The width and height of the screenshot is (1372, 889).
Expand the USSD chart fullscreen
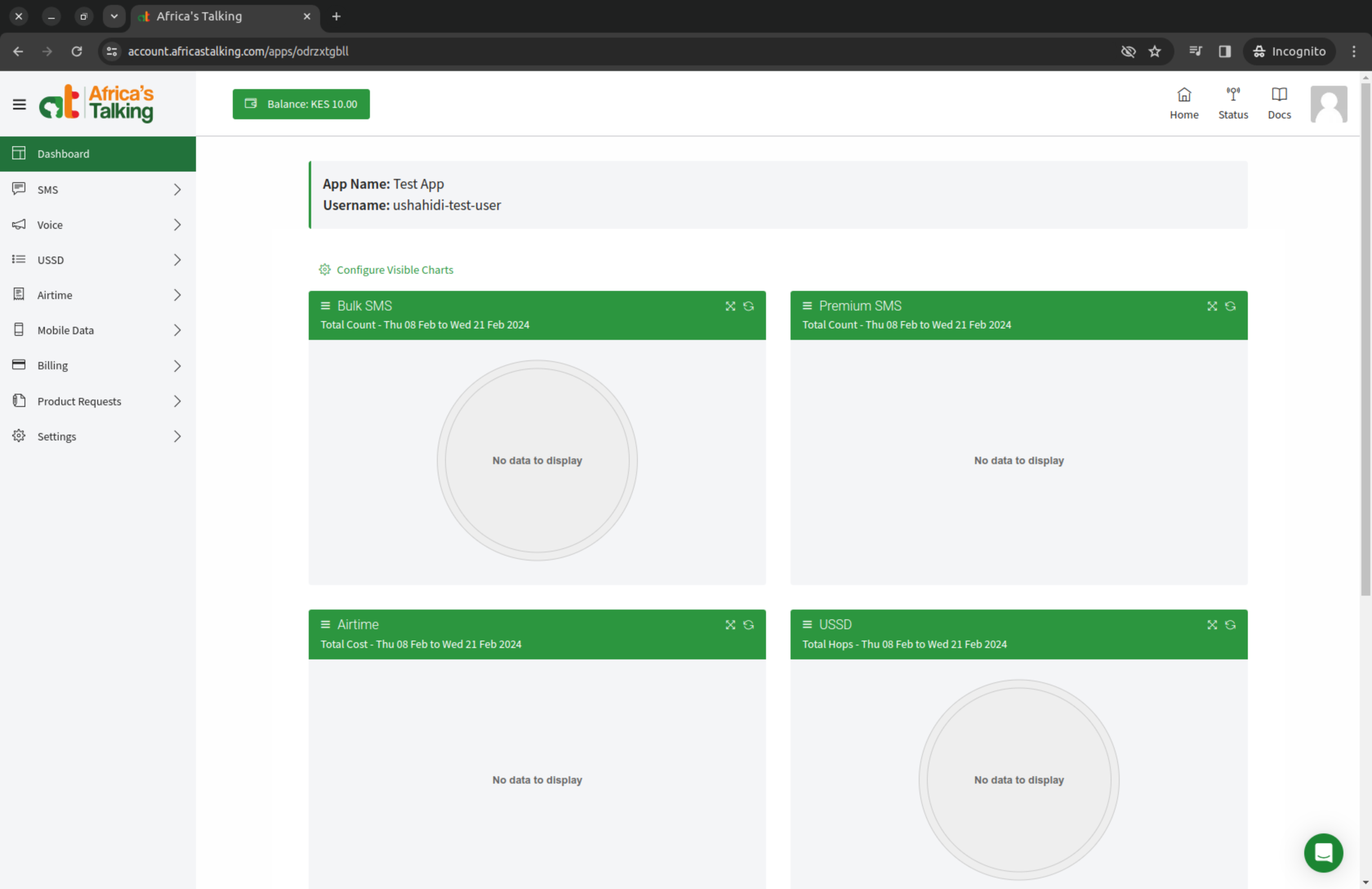pos(1212,625)
